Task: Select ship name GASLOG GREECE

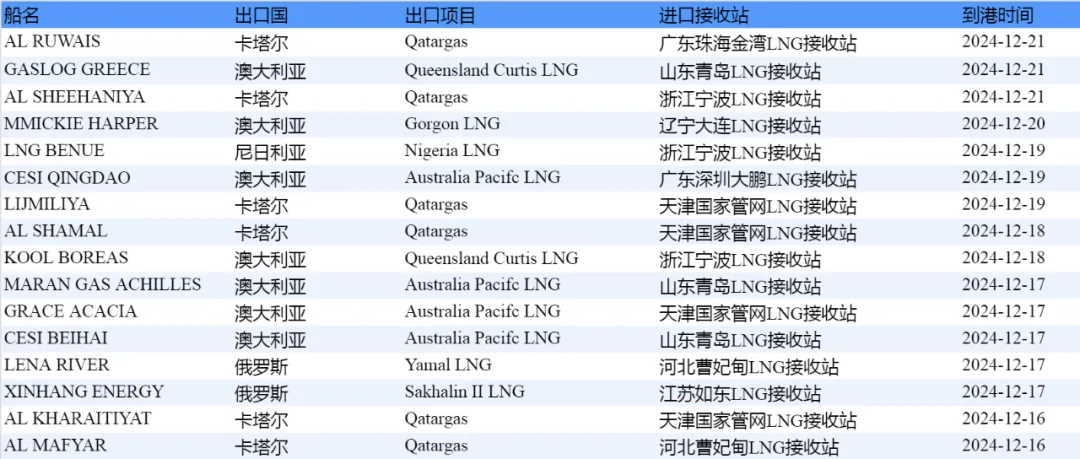Action: 77,70
